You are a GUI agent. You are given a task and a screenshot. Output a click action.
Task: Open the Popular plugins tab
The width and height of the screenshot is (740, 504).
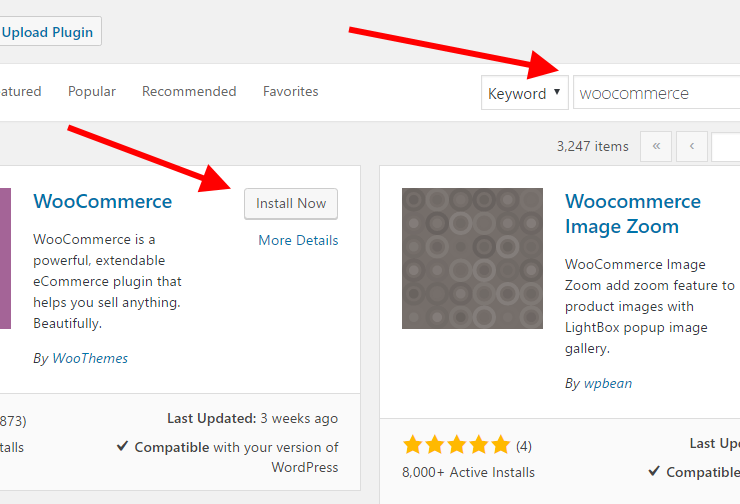92,91
